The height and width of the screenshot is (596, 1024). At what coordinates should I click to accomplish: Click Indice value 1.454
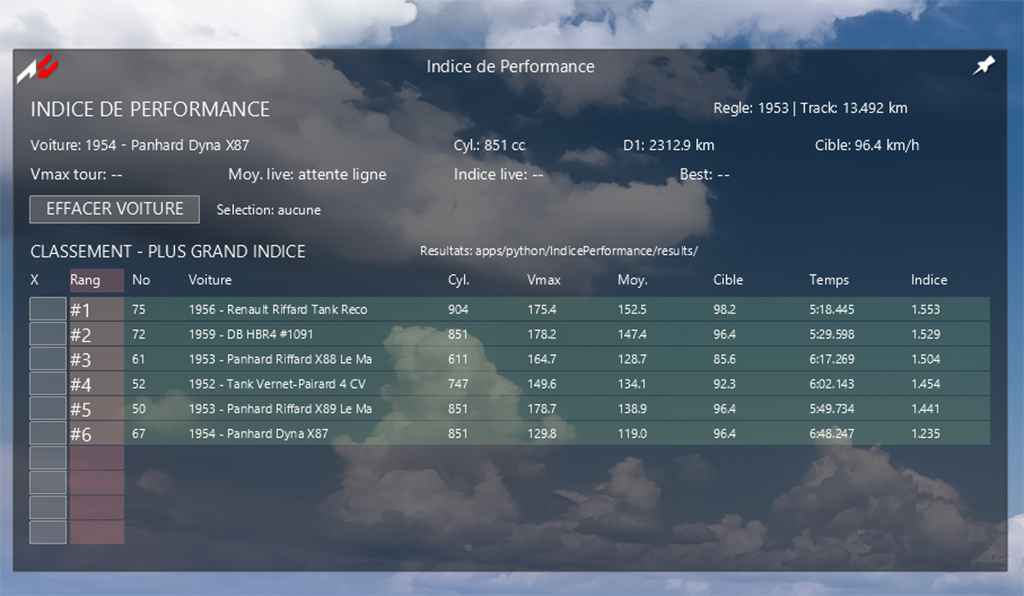pyautogui.click(x=925, y=384)
